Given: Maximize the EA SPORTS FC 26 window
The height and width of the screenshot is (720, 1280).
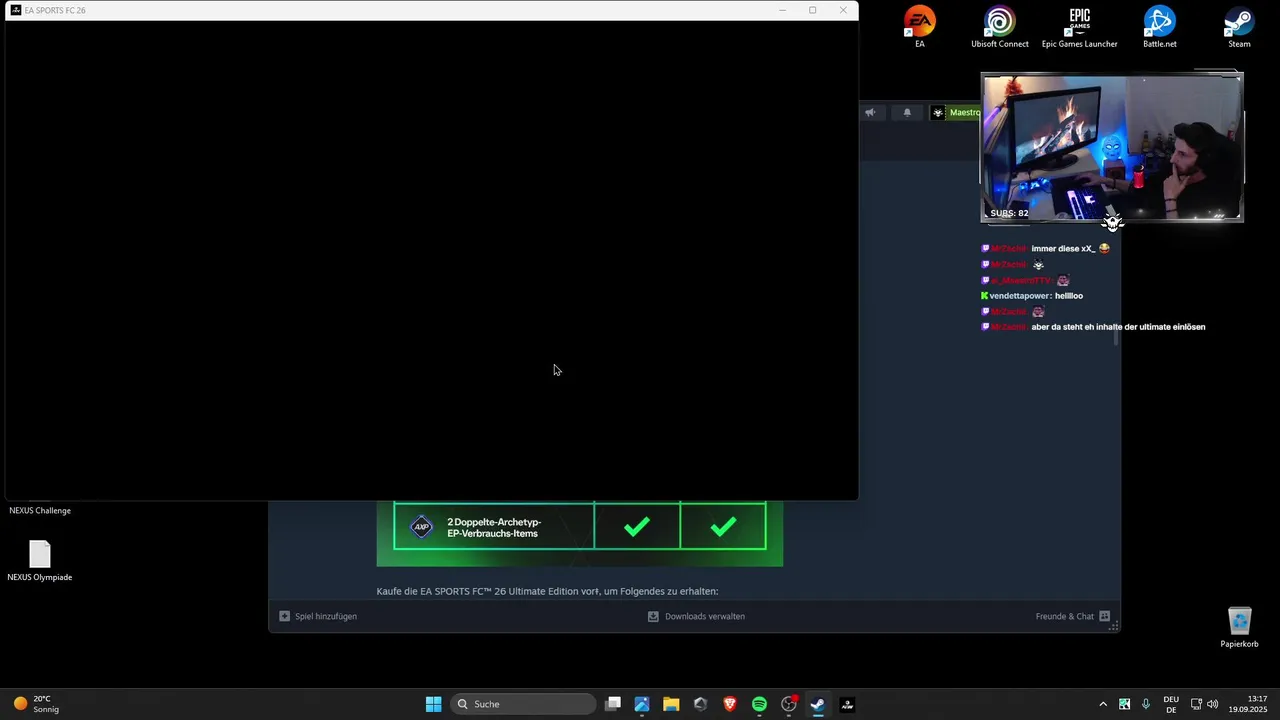Looking at the screenshot, I should coord(812,10).
